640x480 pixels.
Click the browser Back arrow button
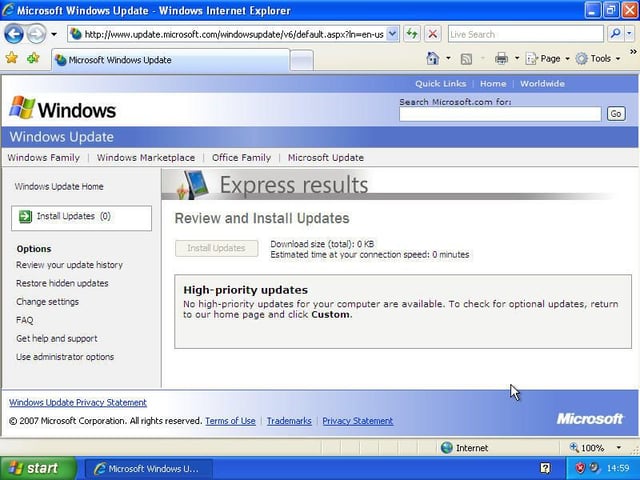(x=13, y=34)
